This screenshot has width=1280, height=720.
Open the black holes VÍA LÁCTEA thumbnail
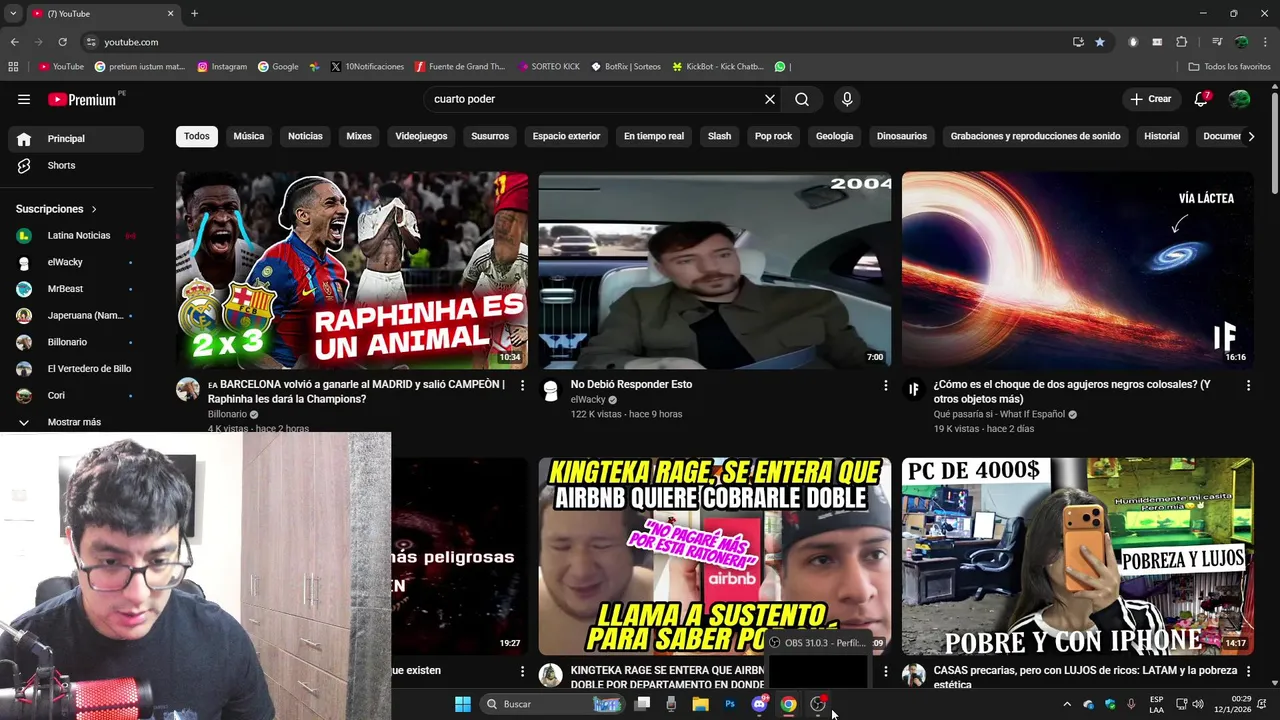(1078, 270)
